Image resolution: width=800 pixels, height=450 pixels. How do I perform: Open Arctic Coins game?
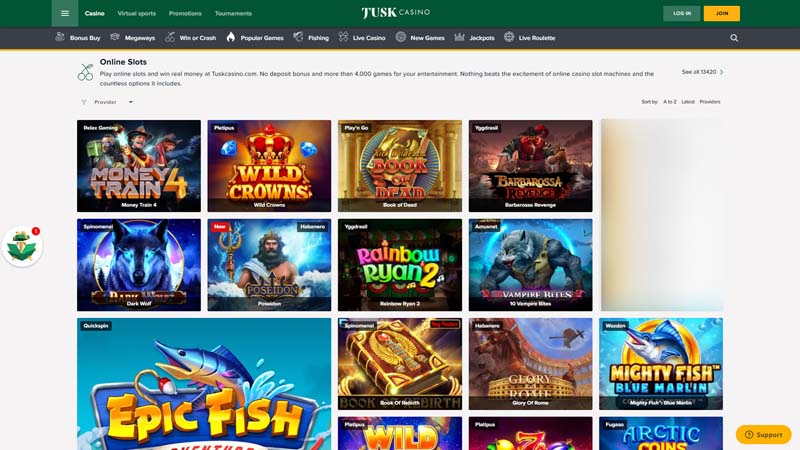[x=661, y=434]
